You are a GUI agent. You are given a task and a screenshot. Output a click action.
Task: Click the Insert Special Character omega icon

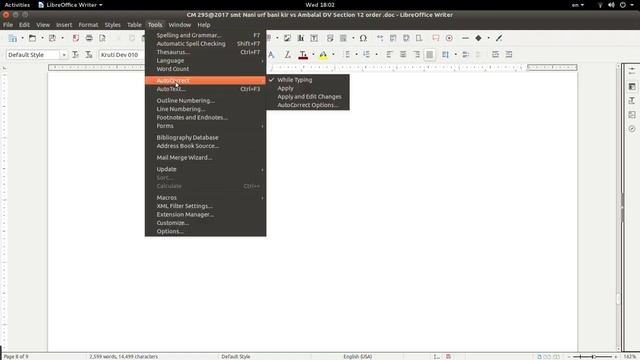(x=363, y=38)
